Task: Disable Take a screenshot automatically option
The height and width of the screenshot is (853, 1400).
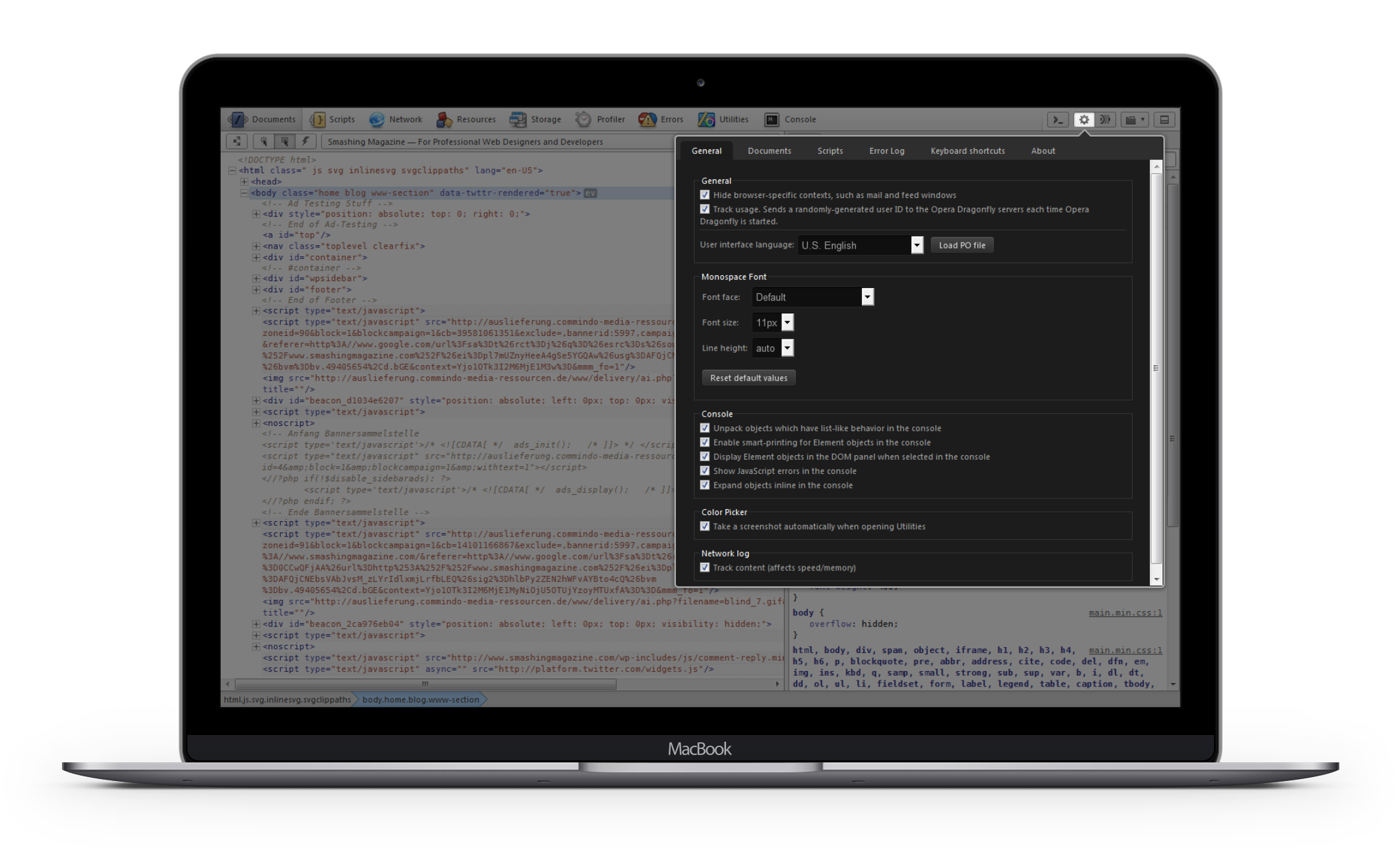Action: (x=705, y=526)
